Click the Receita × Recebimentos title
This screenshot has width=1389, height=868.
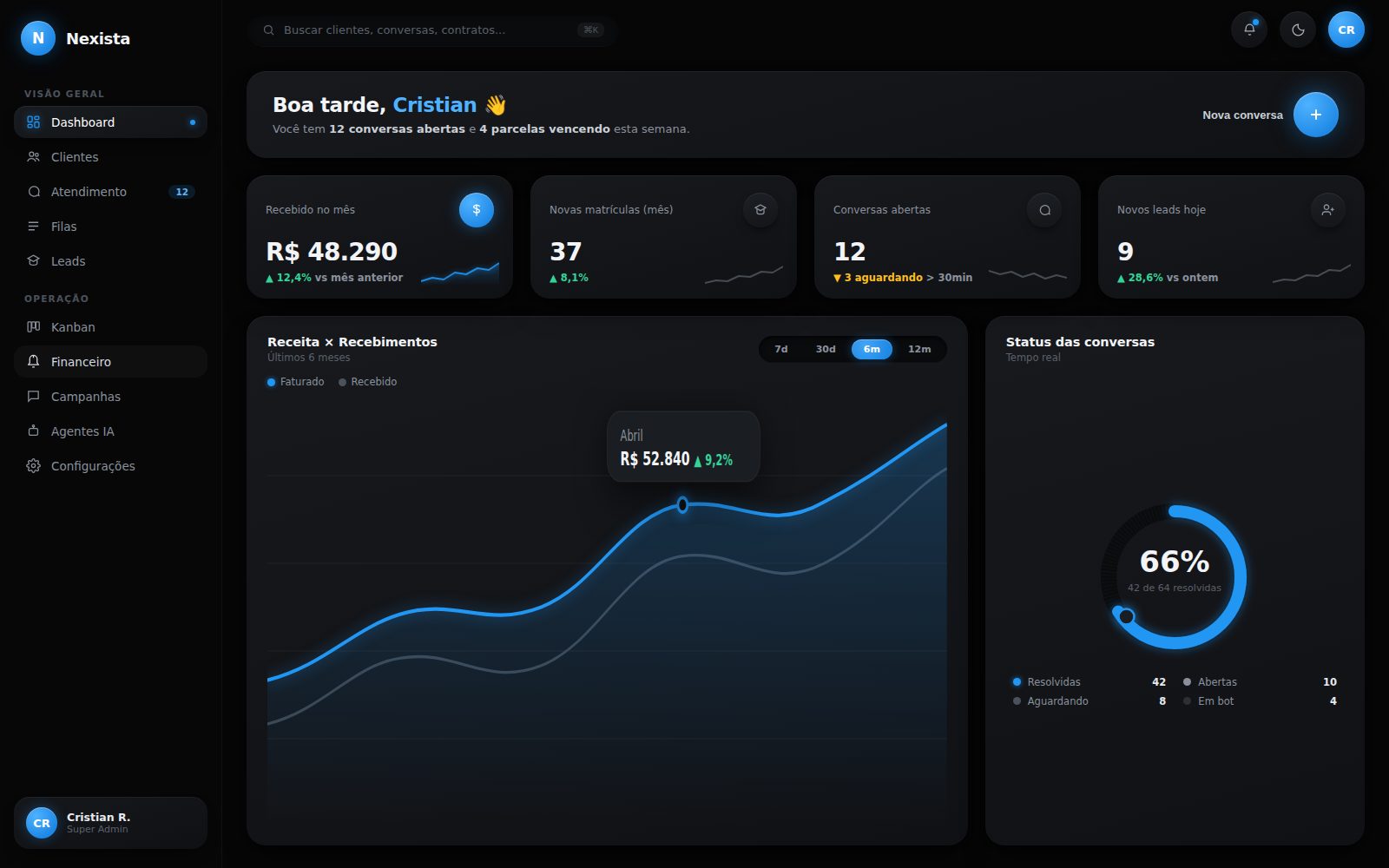point(352,342)
